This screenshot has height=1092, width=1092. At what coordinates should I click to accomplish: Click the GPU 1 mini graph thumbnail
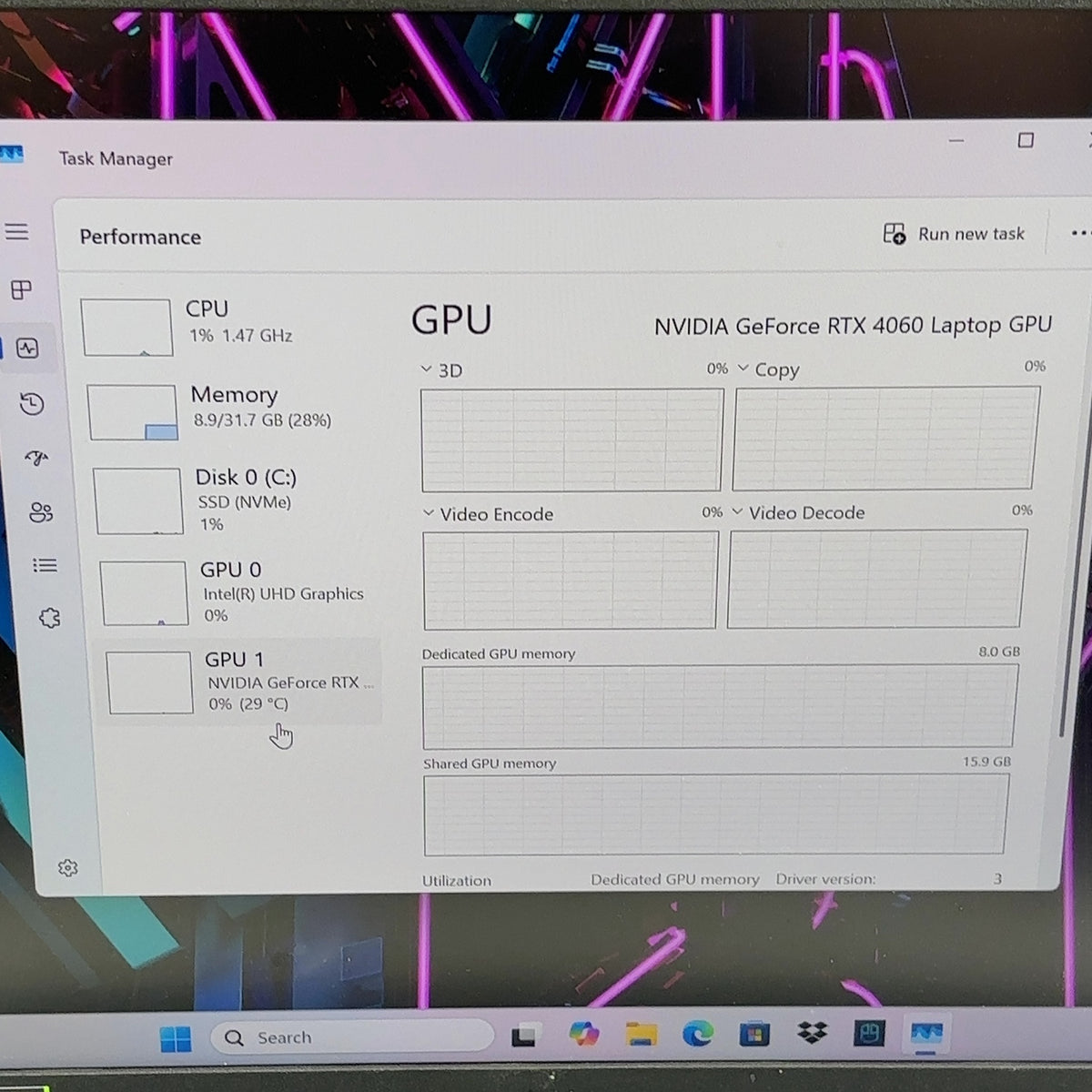(x=150, y=682)
